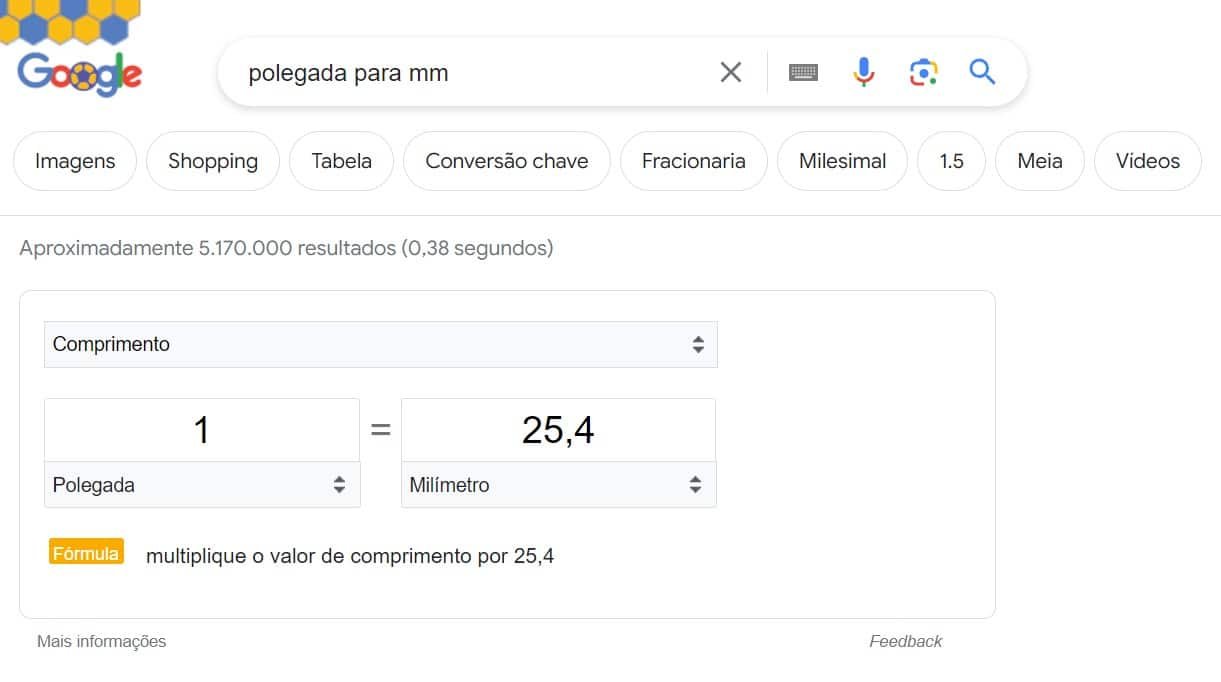Image resolution: width=1221 pixels, height=682 pixels.
Task: Select the millimeter result field showing 25,4
Action: (x=557, y=428)
